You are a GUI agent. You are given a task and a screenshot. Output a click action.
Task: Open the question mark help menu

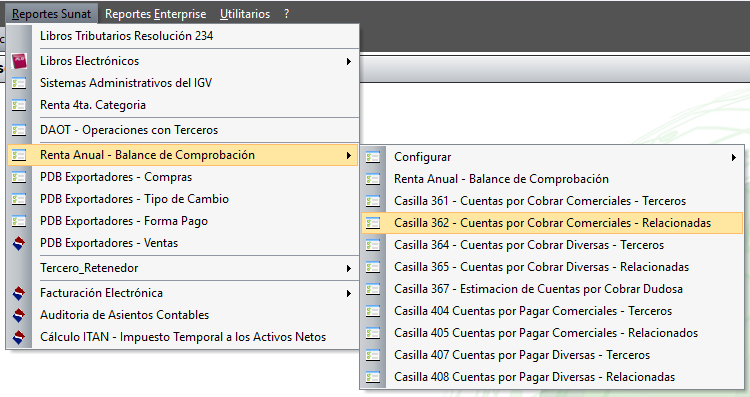pos(286,14)
